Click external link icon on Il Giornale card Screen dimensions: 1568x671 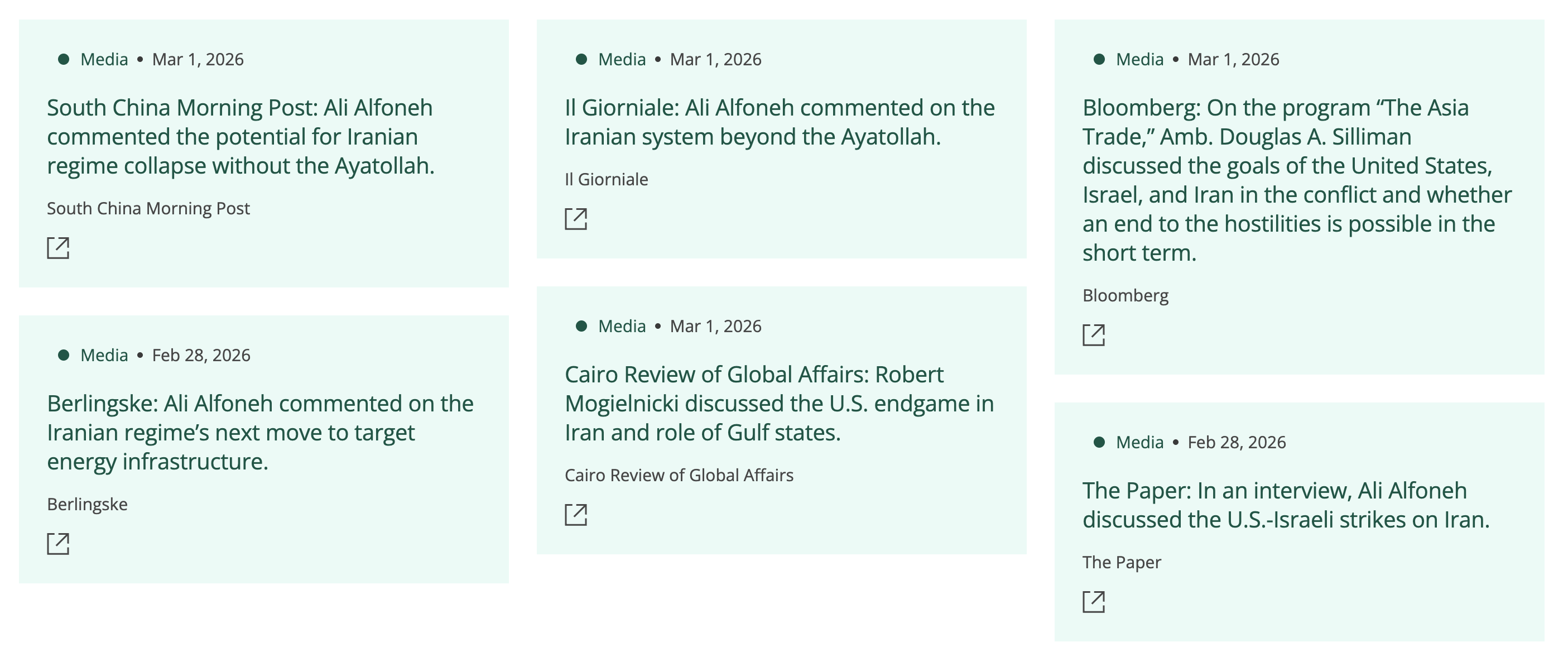pos(576,219)
